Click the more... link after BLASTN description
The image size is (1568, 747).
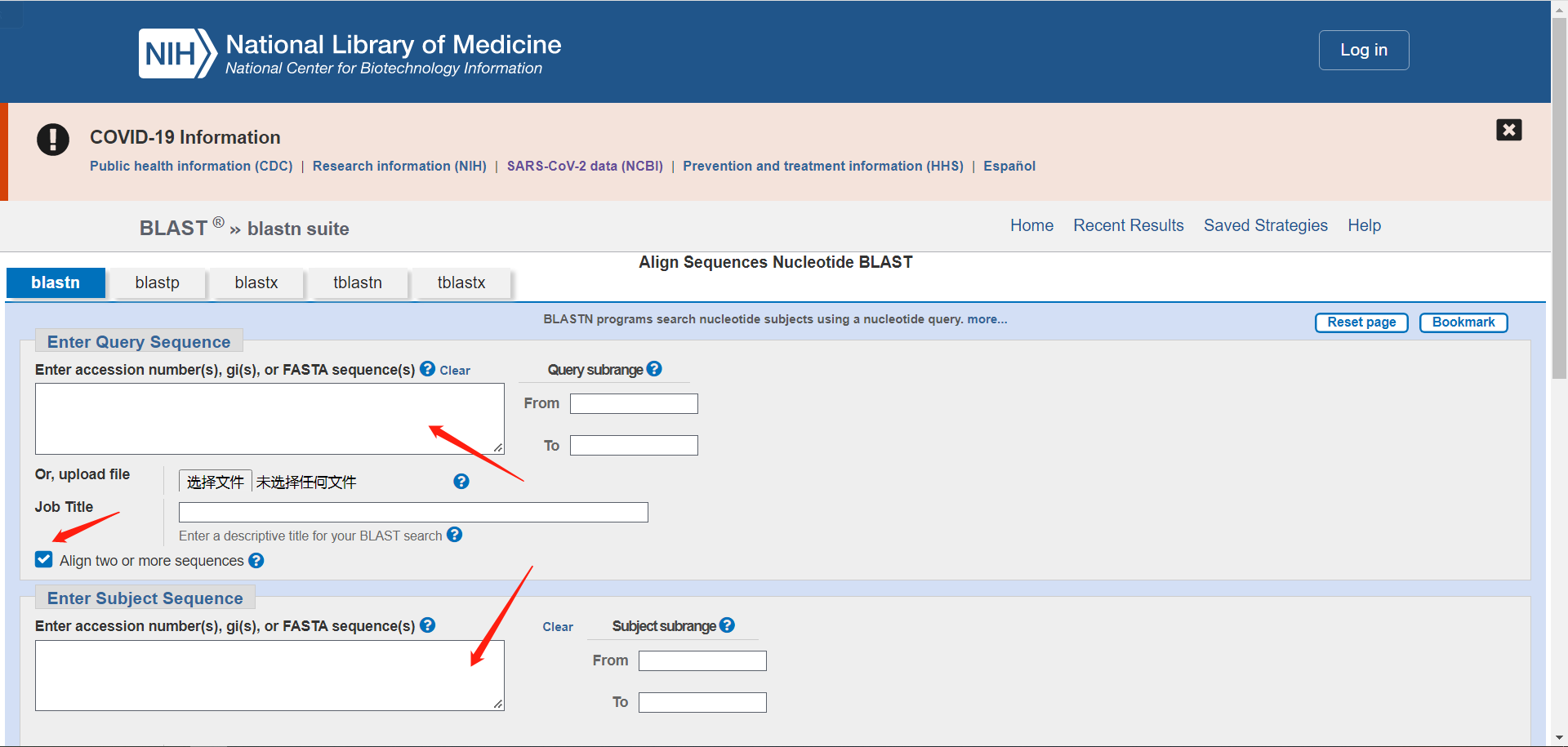click(x=987, y=319)
